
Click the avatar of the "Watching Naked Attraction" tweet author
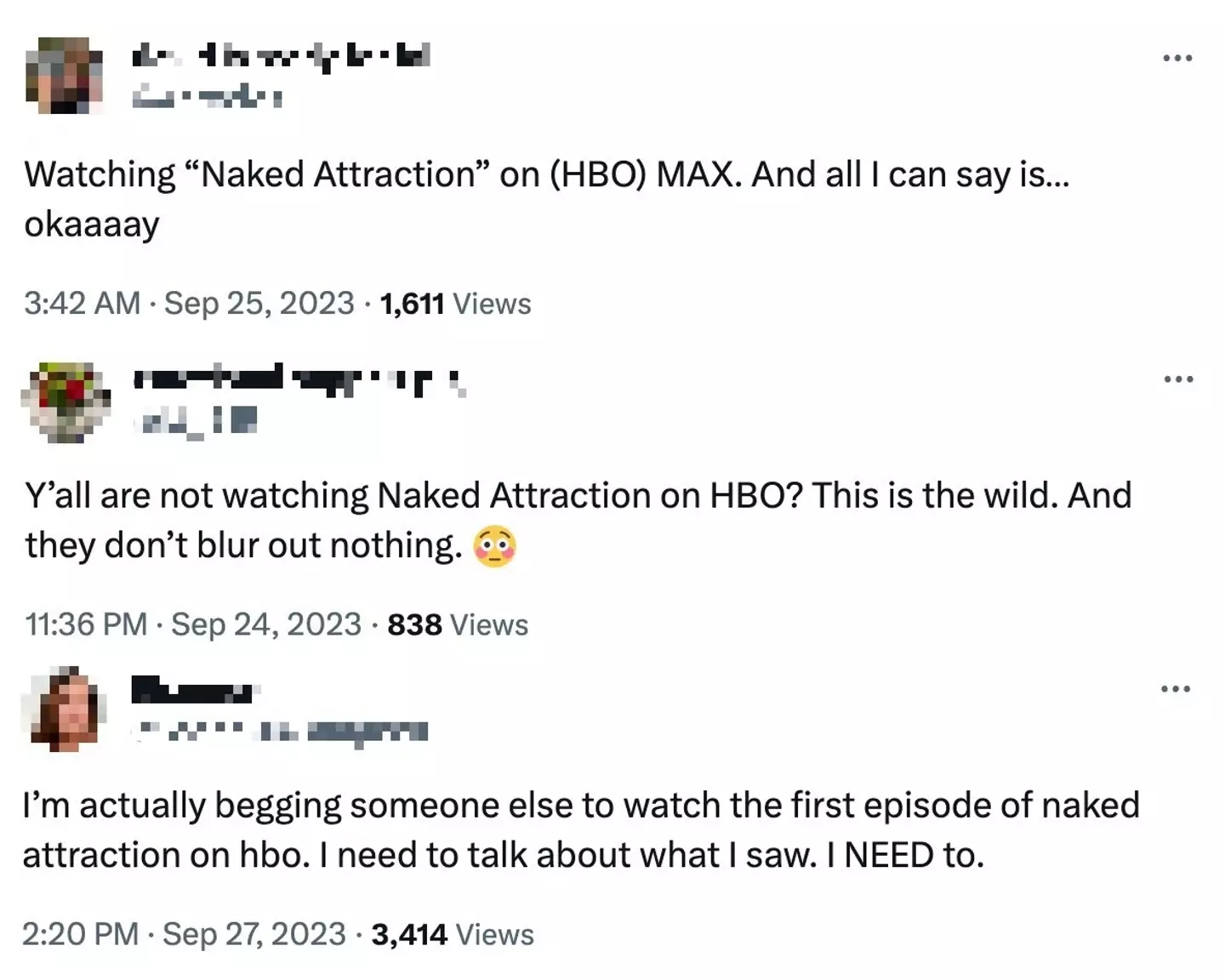[x=64, y=76]
